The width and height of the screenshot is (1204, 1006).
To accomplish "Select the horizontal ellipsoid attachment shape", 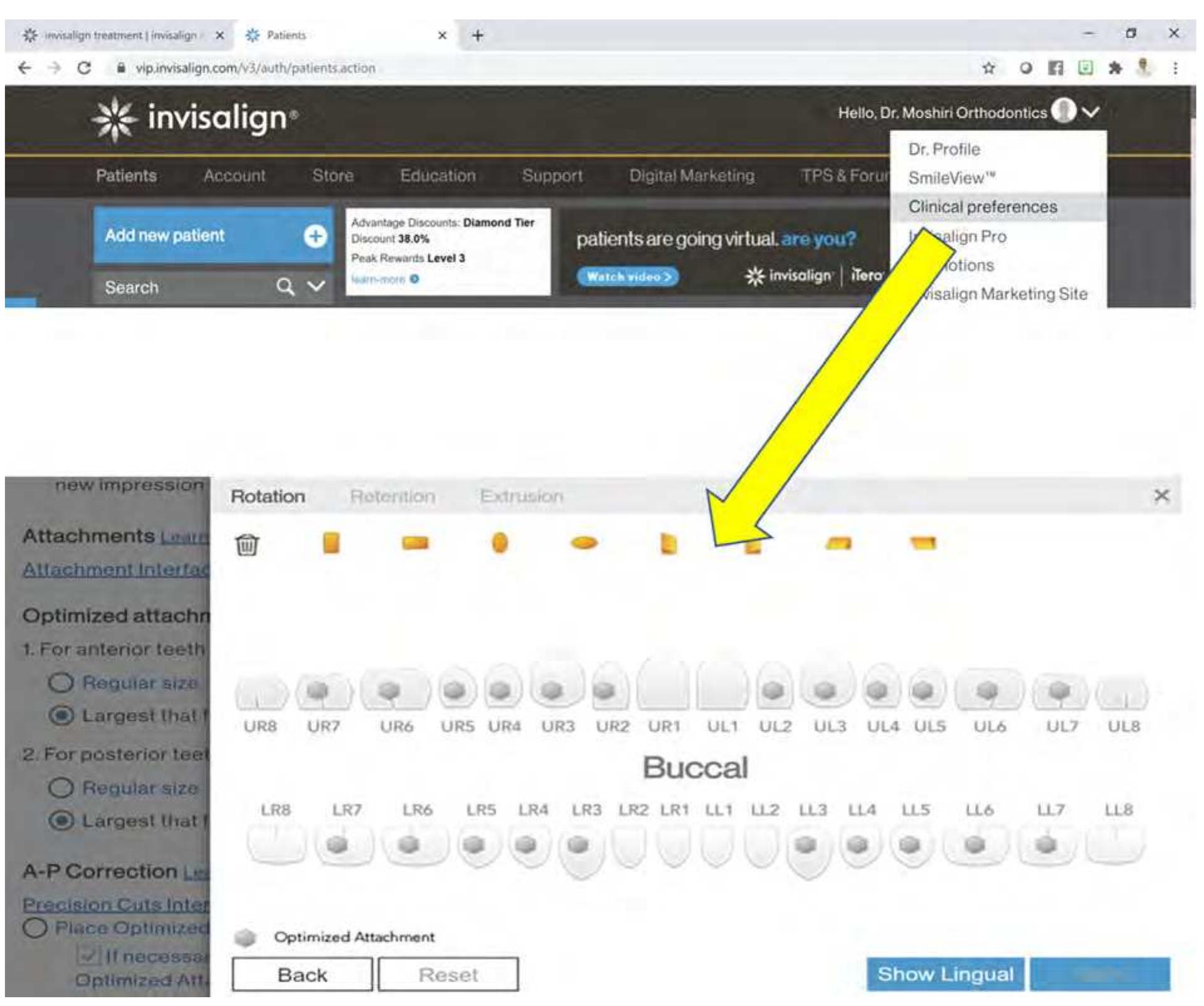I will pyautogui.click(x=584, y=543).
